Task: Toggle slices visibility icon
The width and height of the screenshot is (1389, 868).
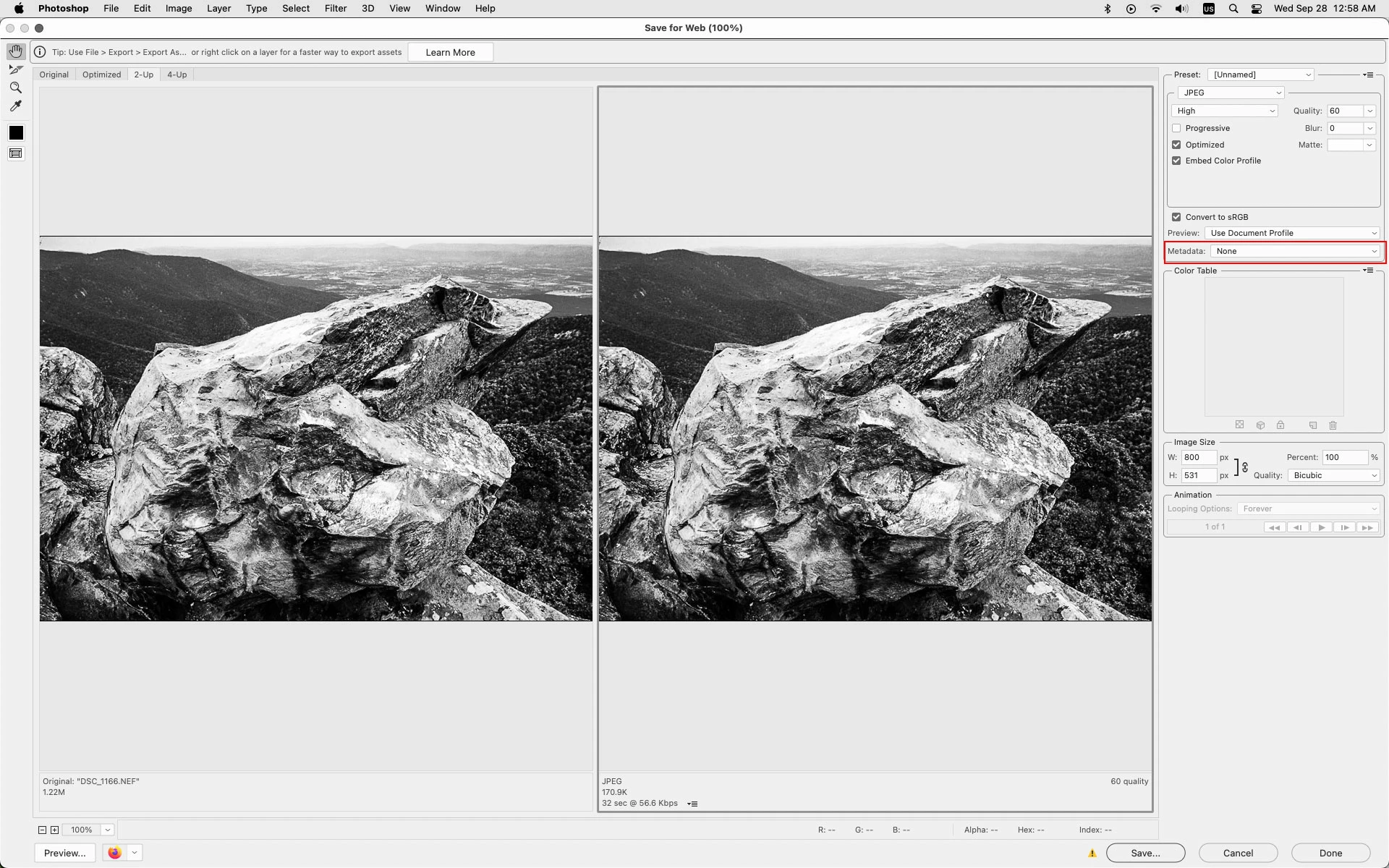Action: point(16,153)
